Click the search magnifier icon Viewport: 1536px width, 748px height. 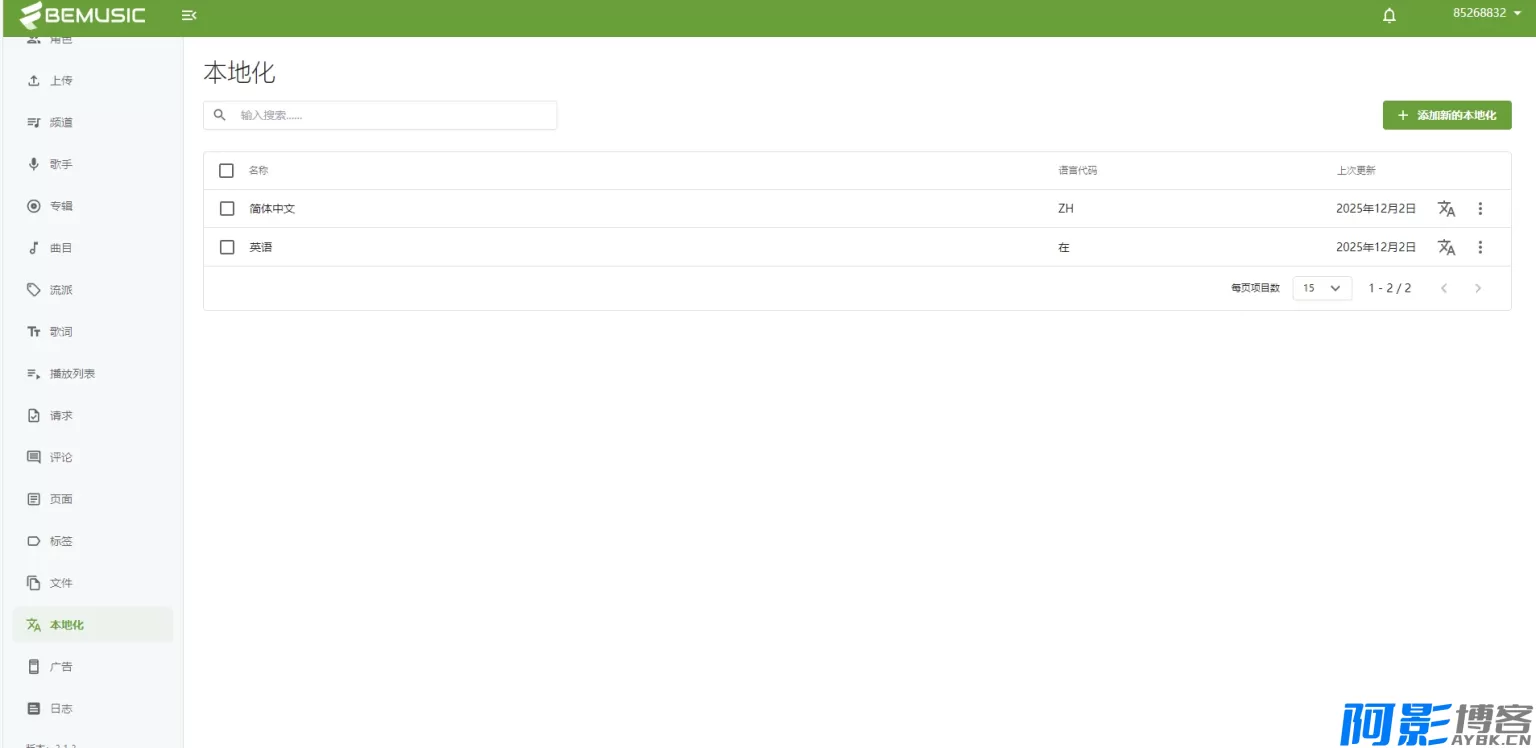click(x=220, y=115)
